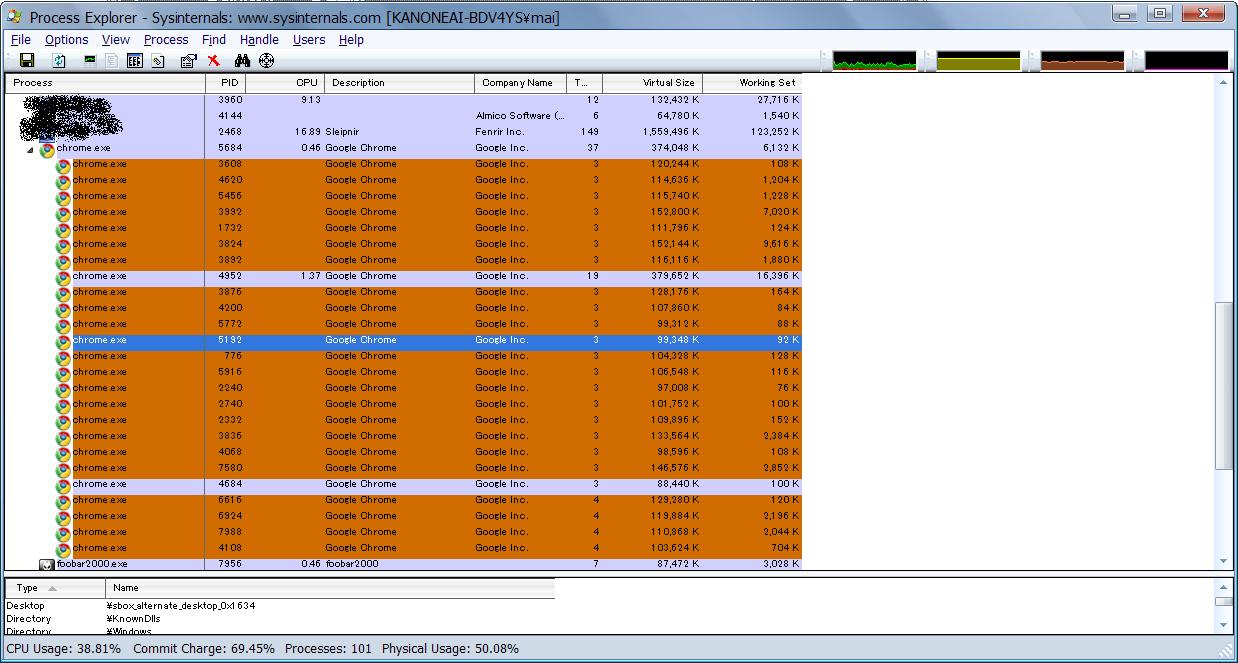Image resolution: width=1238 pixels, height=663 pixels.
Task: Click the black I/O mini graph
Action: pyautogui.click(x=1186, y=61)
